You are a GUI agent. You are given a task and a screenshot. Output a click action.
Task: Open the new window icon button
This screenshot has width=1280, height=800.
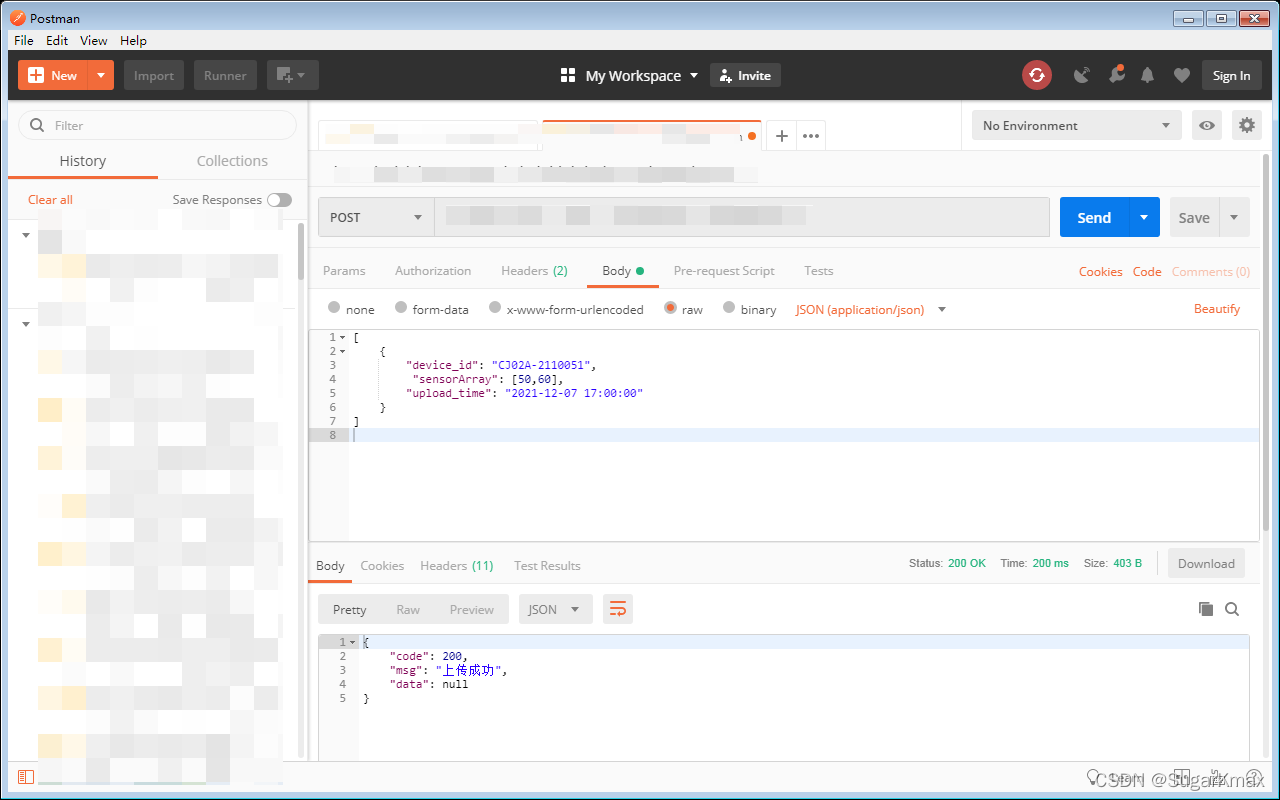click(x=292, y=75)
